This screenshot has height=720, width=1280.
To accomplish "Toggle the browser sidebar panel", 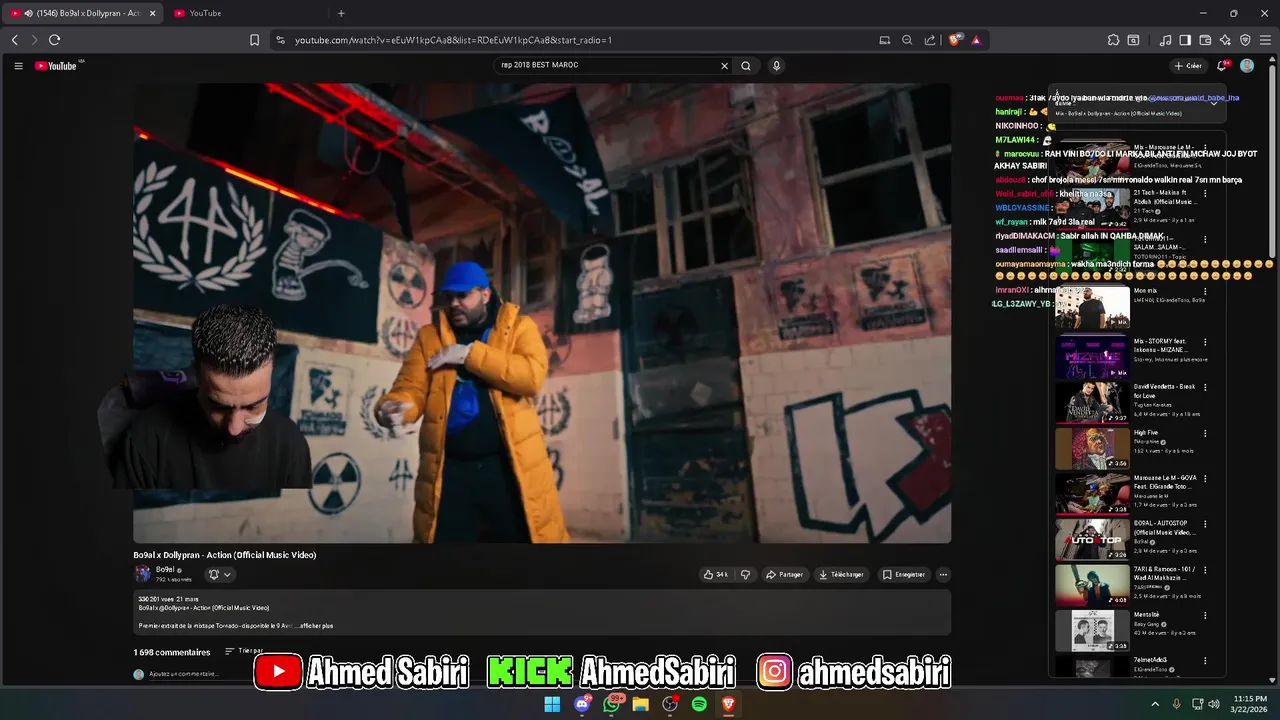I will (1185, 40).
